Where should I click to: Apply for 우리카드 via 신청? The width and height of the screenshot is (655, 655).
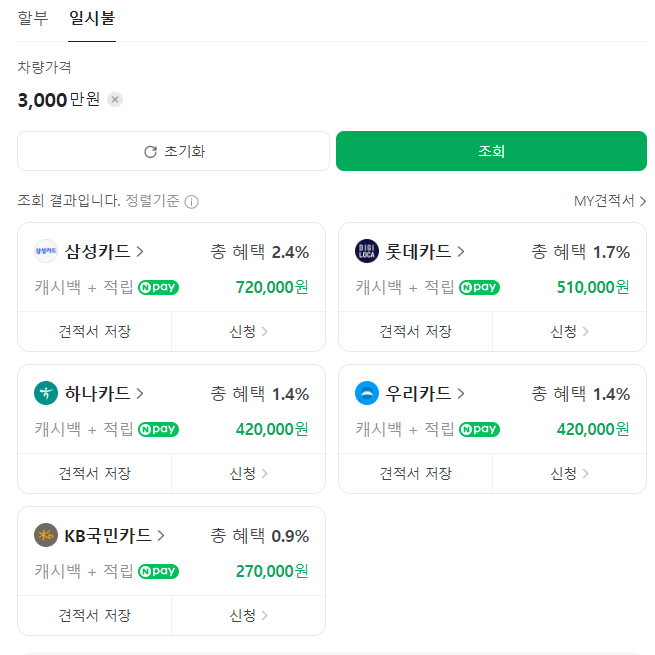point(569,473)
